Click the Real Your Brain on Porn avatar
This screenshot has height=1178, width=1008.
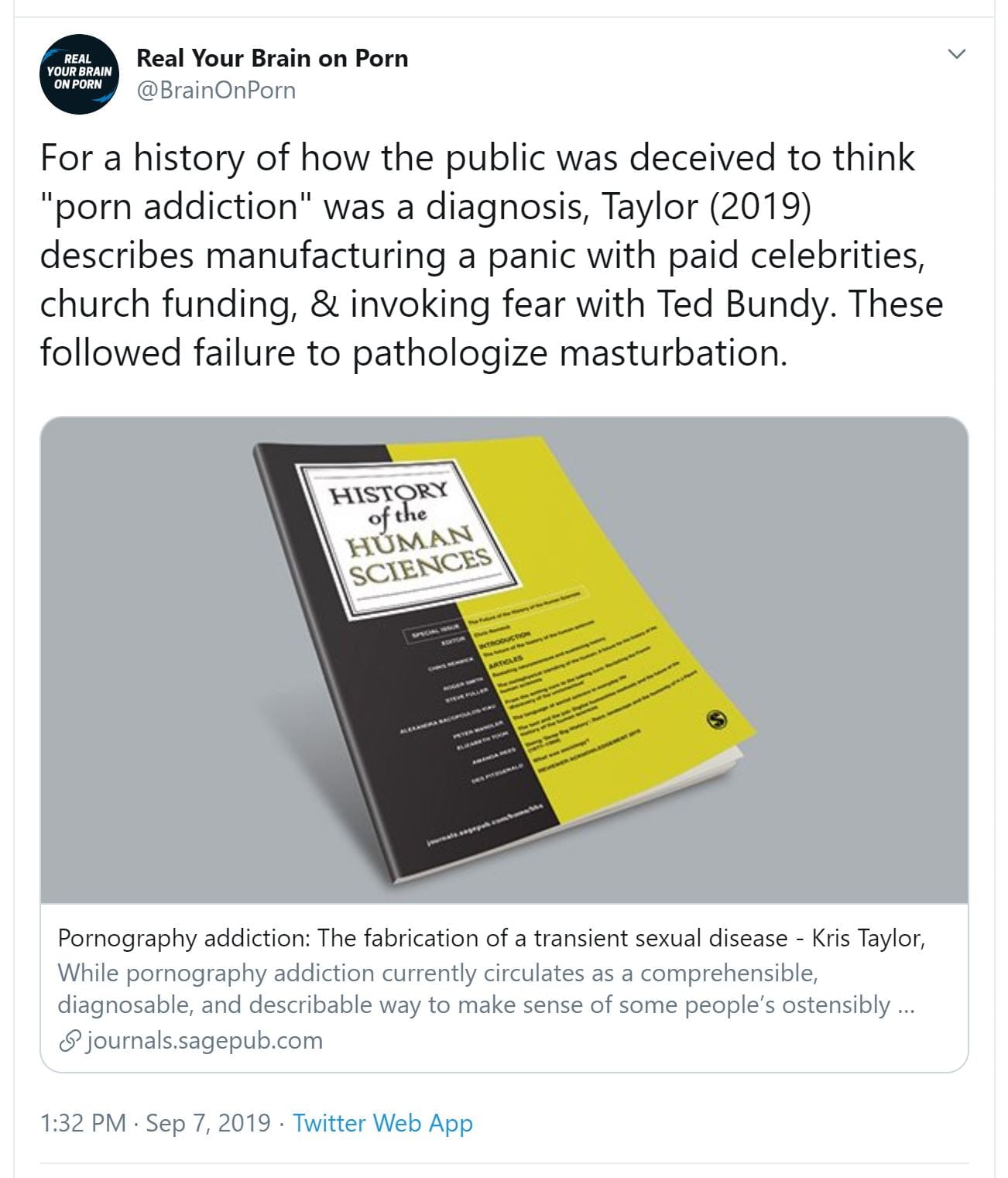point(78,74)
